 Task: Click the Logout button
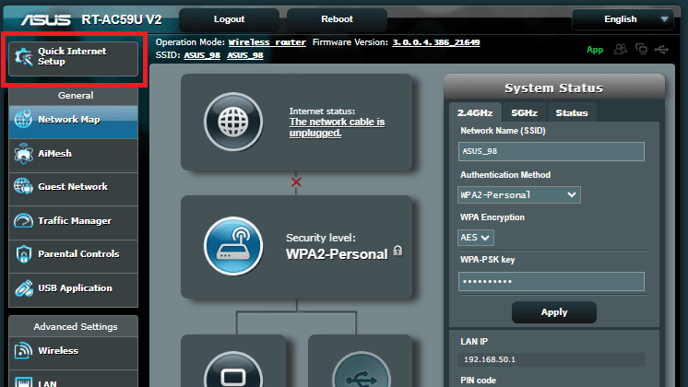pyautogui.click(x=229, y=19)
